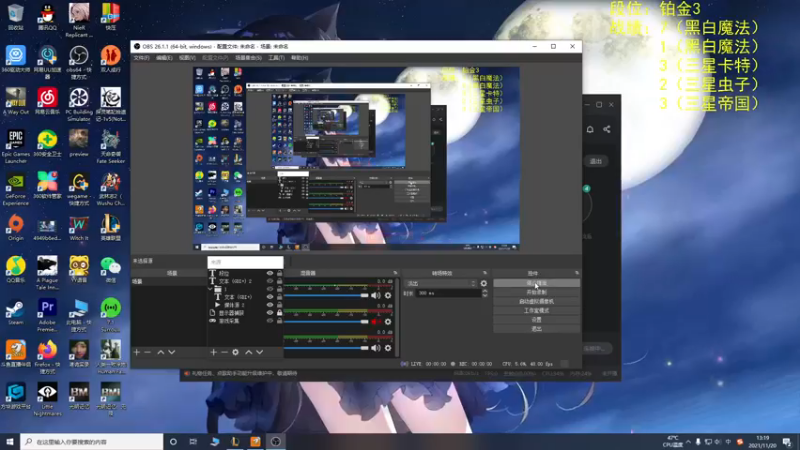This screenshot has height=450, width=800.
Task: Pop out the 转场特效 dock panel
Action: [485, 273]
